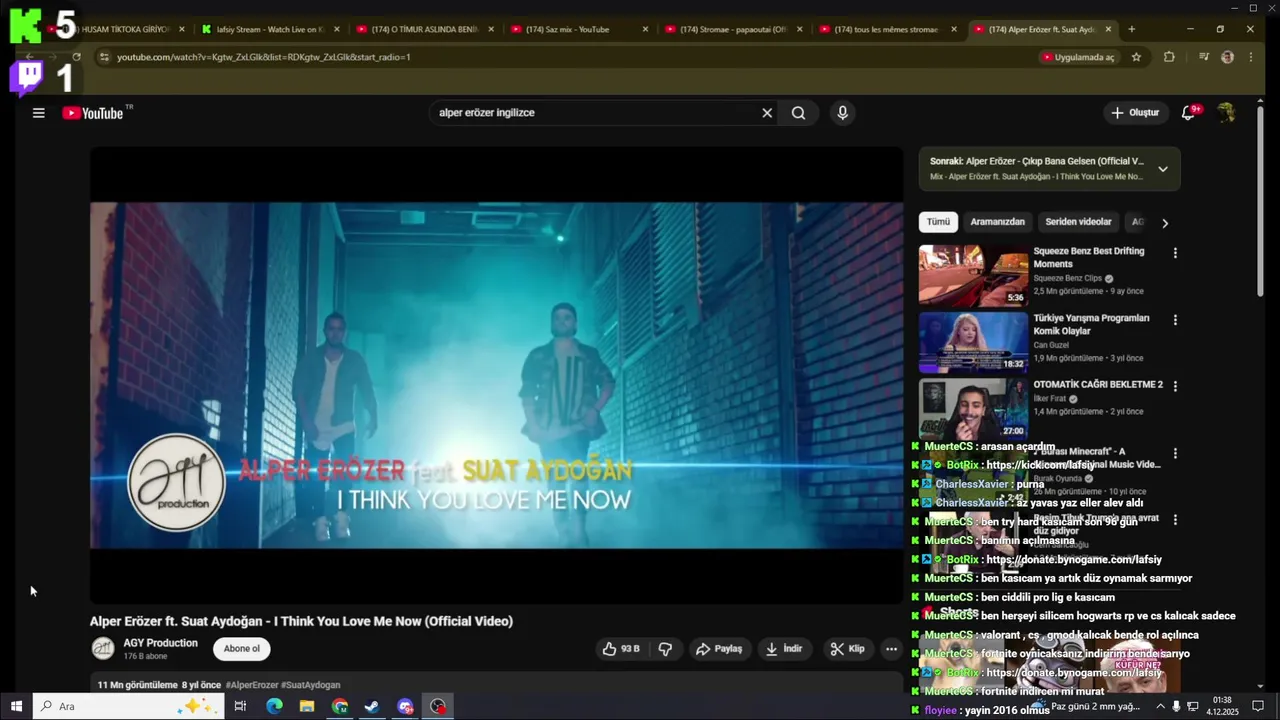Select the Tümü filter chip
1280x720 pixels.
[x=938, y=222]
